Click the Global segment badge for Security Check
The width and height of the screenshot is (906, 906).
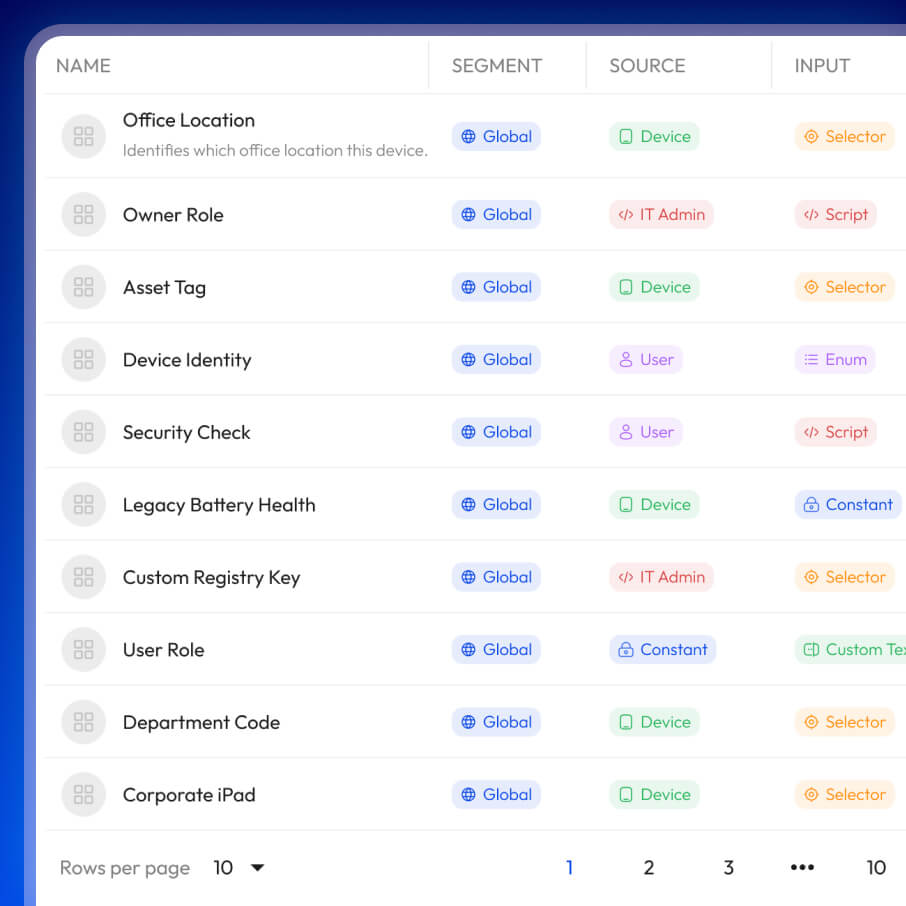496,432
